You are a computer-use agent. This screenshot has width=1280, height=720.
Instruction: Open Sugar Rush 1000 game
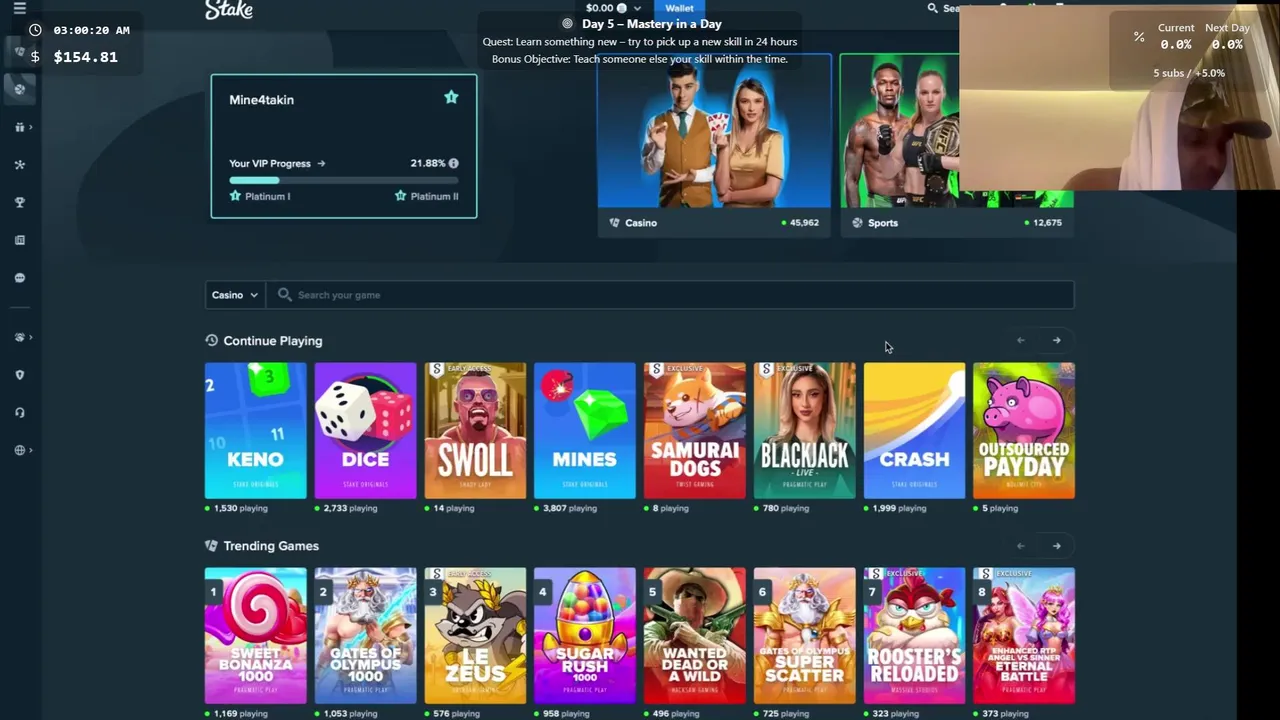click(x=585, y=636)
